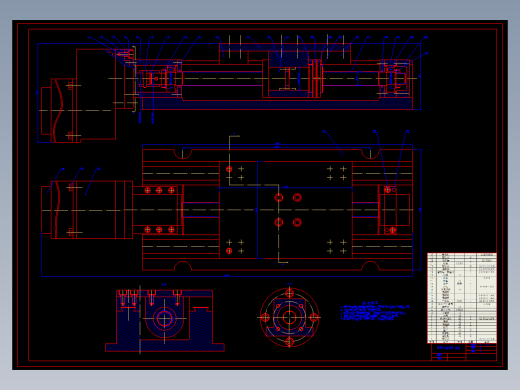Select the white parts list table
The image size is (520, 390).
[462, 298]
